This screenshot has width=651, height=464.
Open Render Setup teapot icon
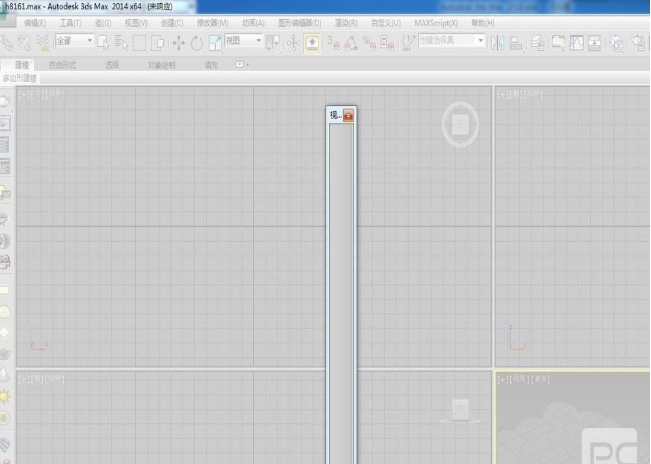tap(639, 43)
